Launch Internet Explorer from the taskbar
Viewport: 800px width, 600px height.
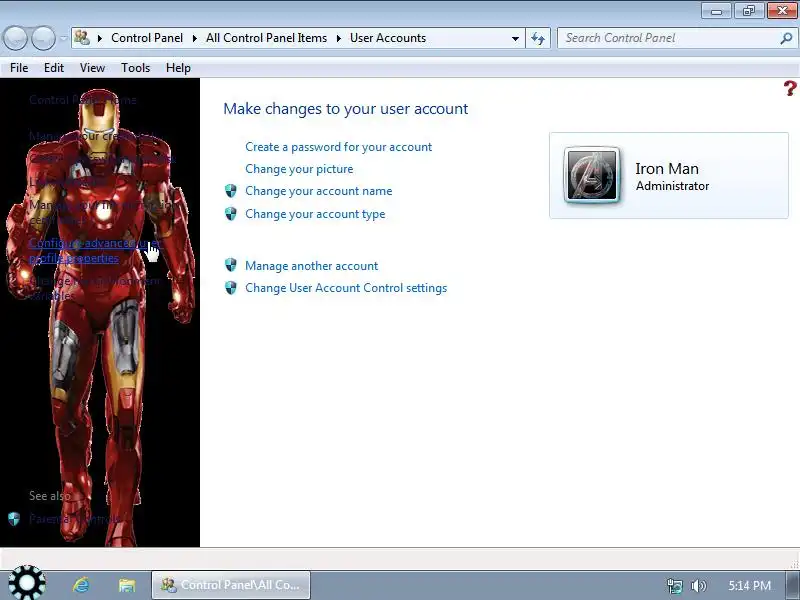point(82,585)
